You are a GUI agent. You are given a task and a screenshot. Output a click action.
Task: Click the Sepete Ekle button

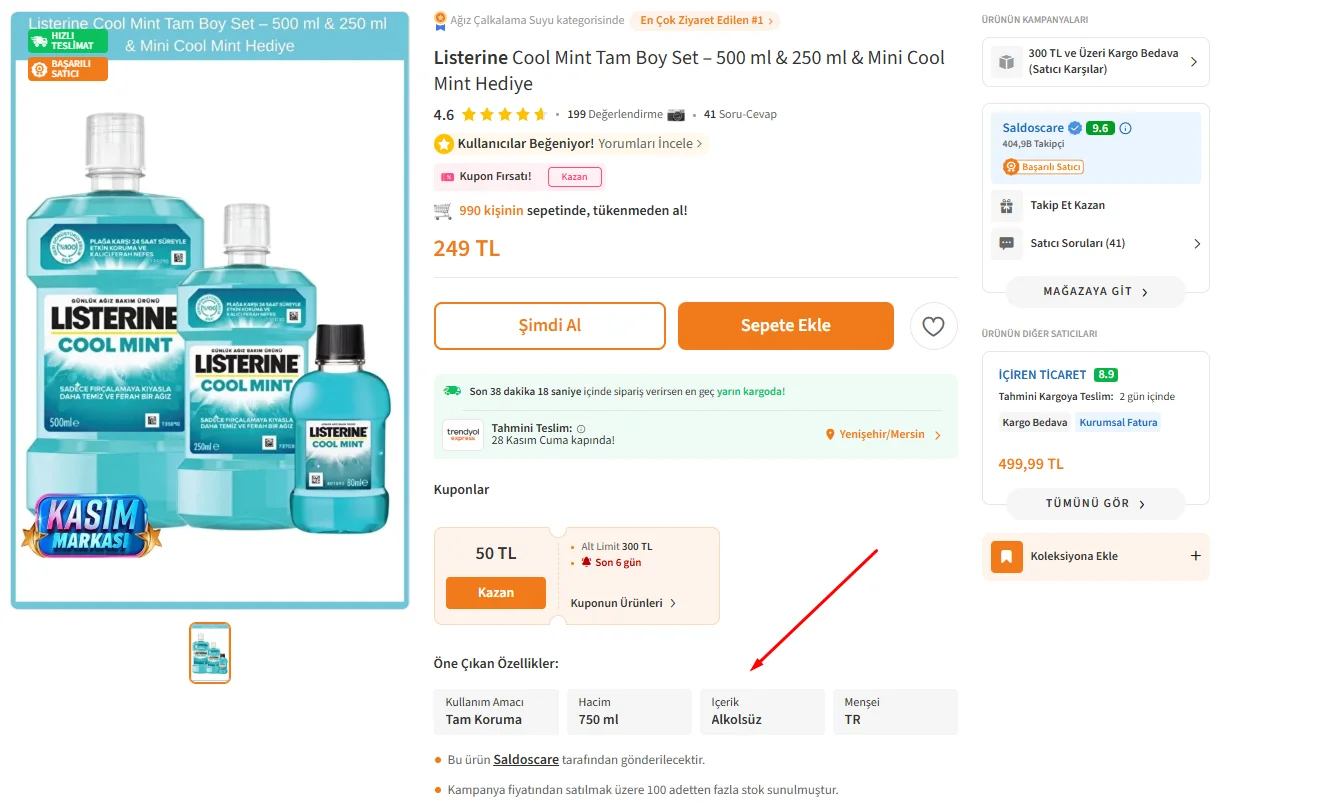pos(785,326)
